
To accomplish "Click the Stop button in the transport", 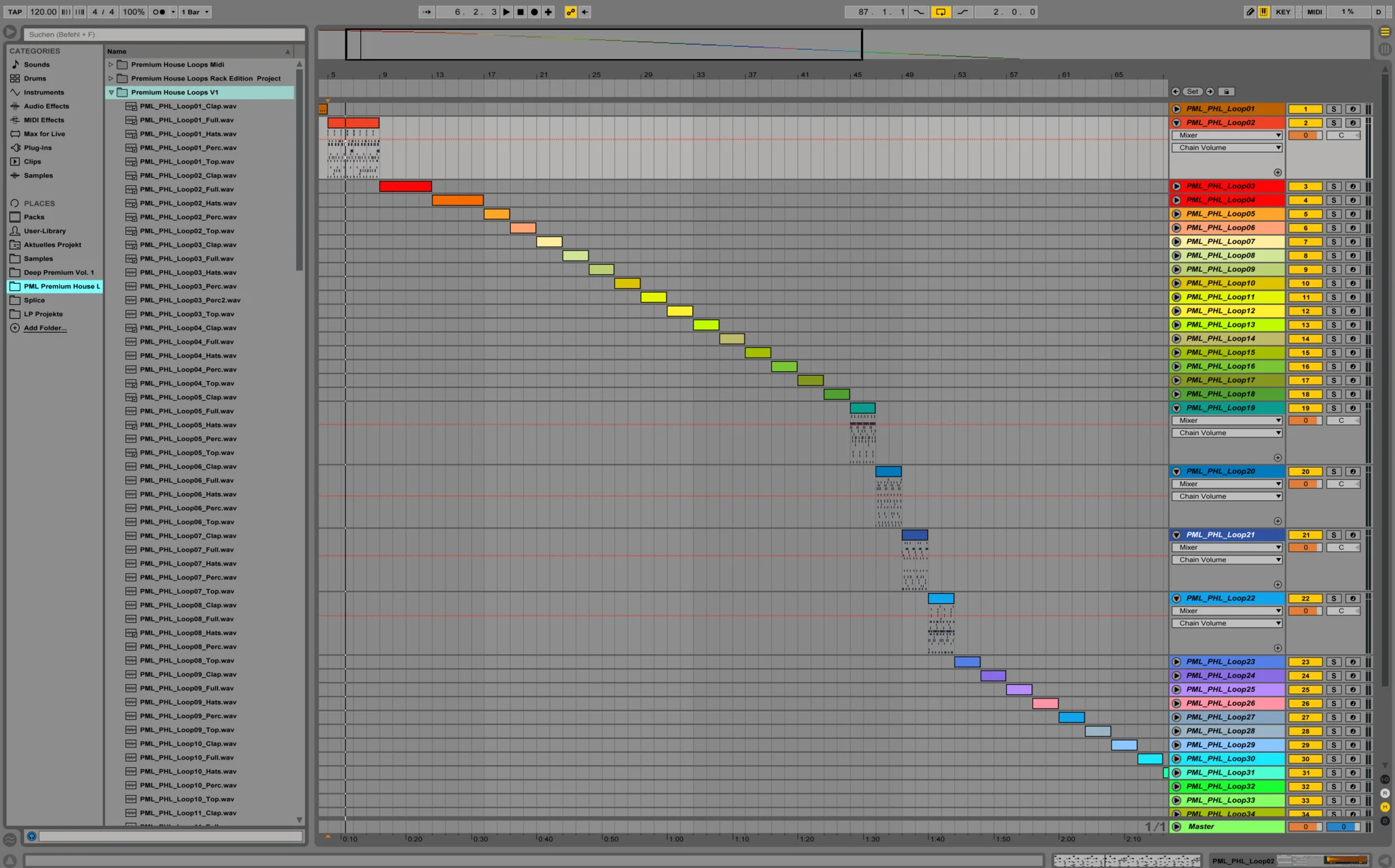I will click(x=520, y=12).
